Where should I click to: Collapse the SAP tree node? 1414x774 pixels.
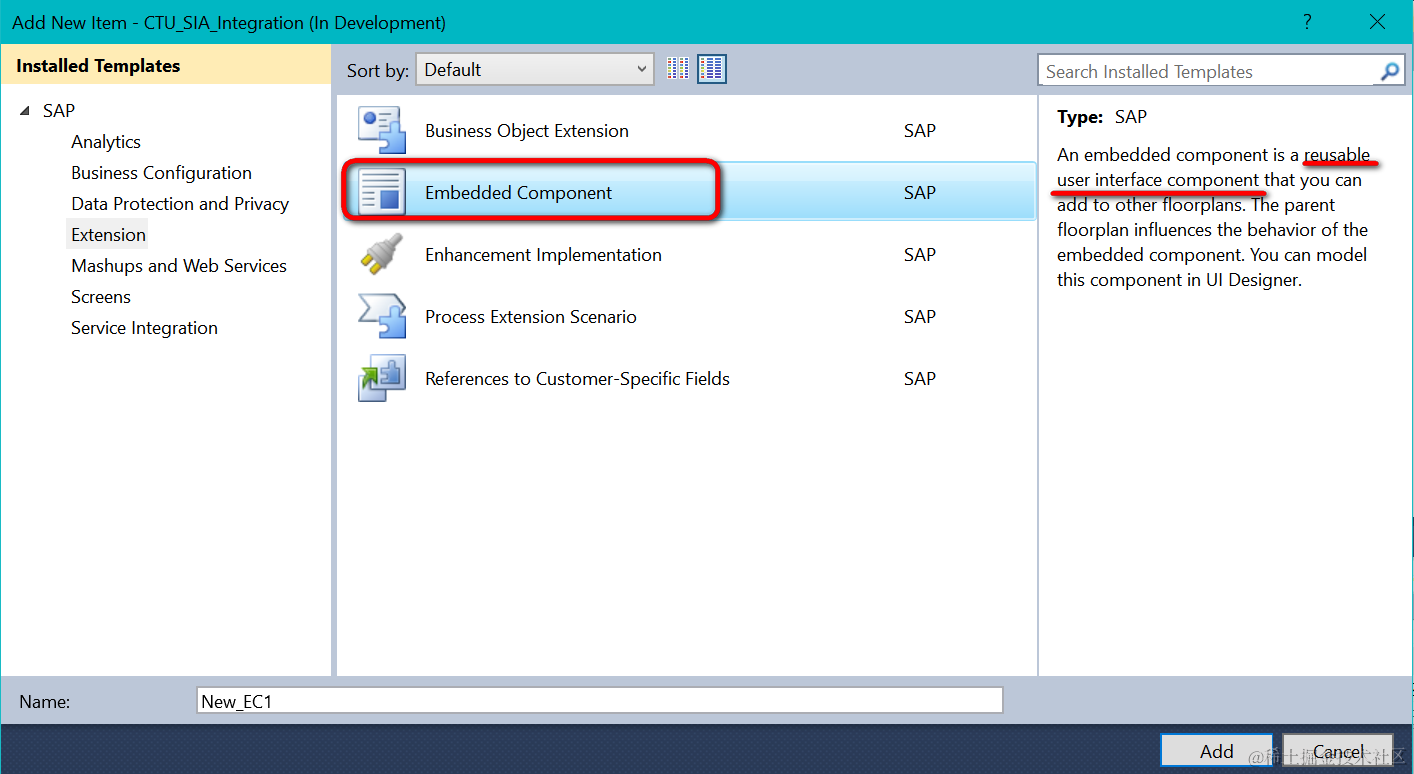click(x=25, y=111)
